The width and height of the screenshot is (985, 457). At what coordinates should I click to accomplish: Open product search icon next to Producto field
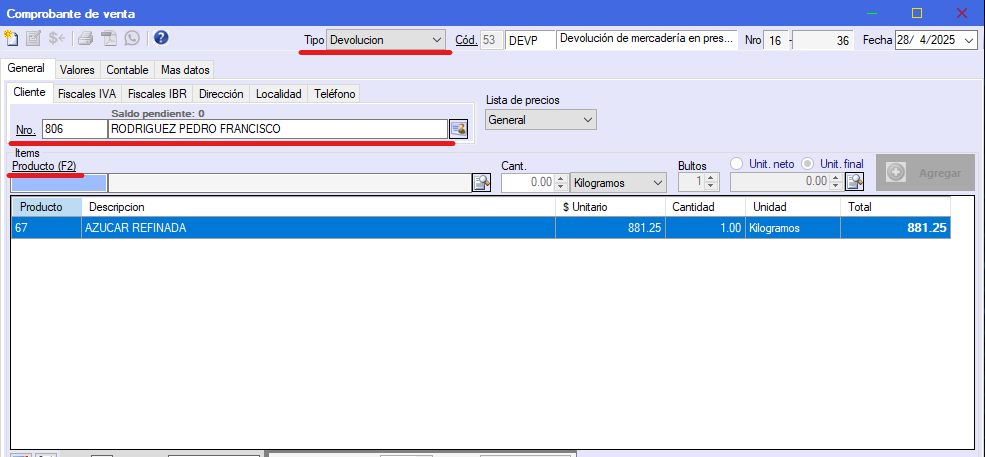pyautogui.click(x=482, y=182)
